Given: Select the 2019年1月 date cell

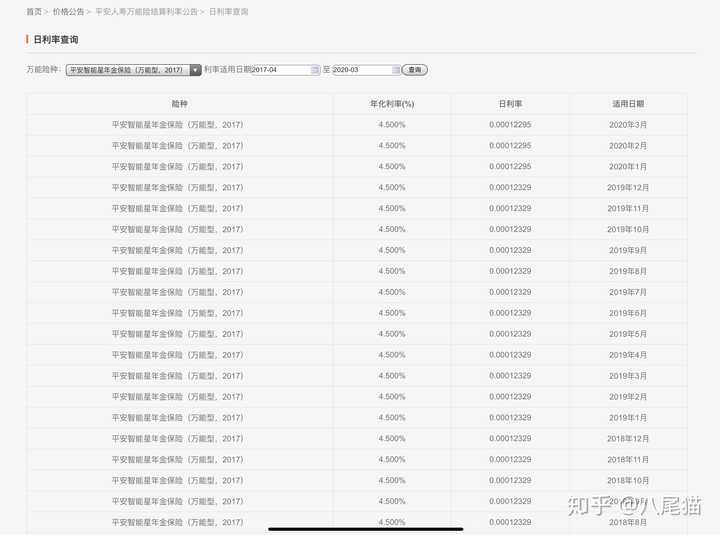Looking at the screenshot, I should [x=628, y=418].
